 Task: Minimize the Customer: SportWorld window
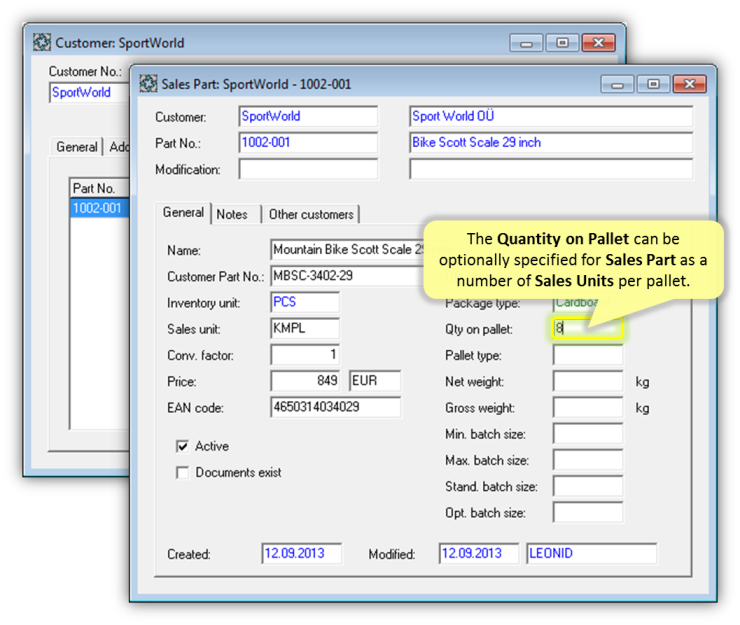[526, 43]
